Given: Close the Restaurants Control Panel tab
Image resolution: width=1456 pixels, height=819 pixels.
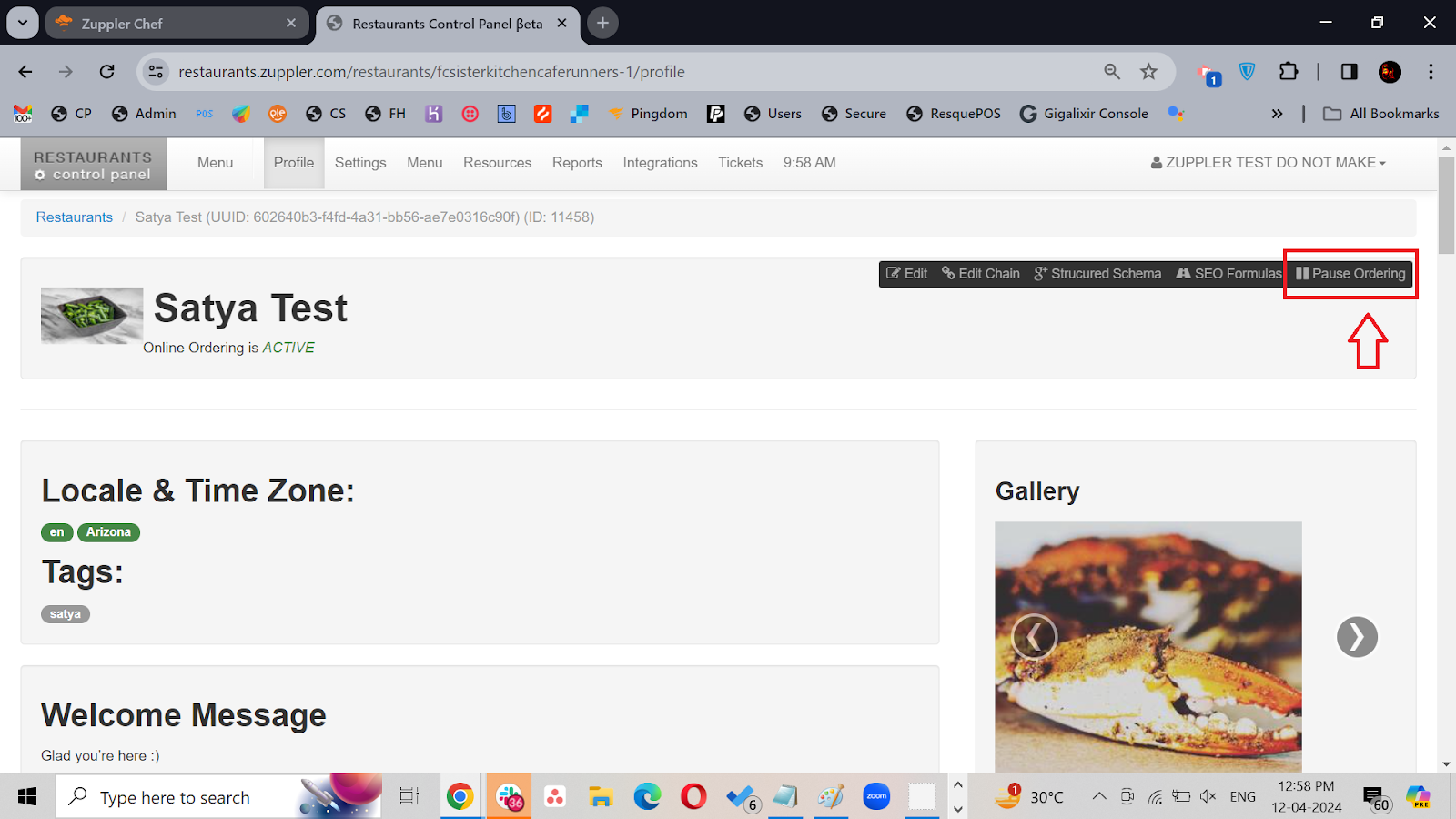Looking at the screenshot, I should point(562,24).
